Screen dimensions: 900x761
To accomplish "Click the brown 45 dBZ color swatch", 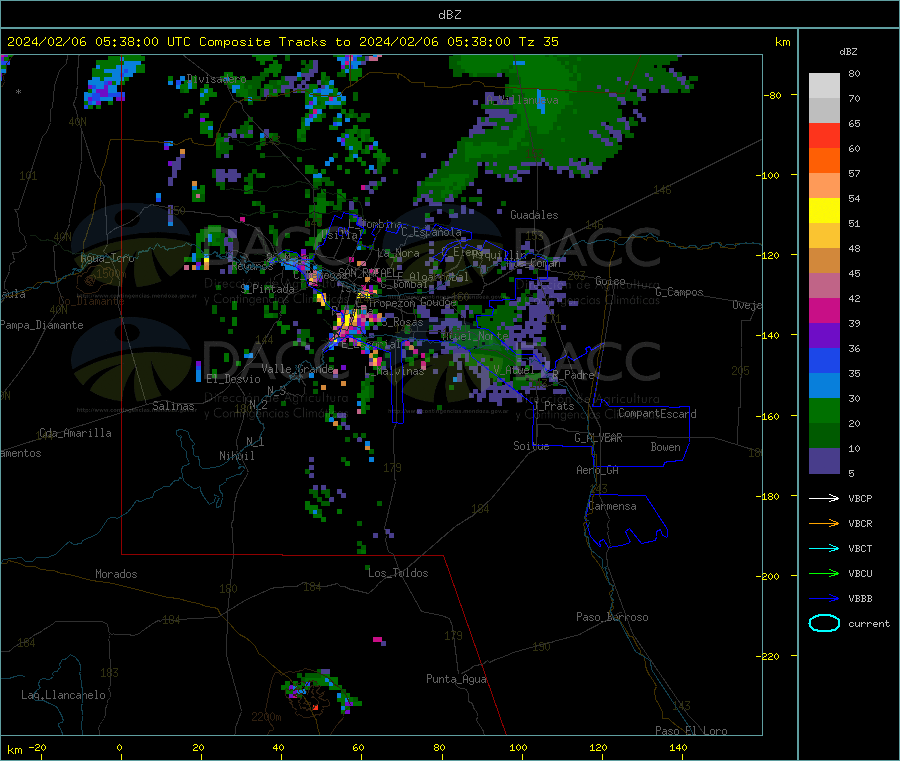I will (x=824, y=261).
